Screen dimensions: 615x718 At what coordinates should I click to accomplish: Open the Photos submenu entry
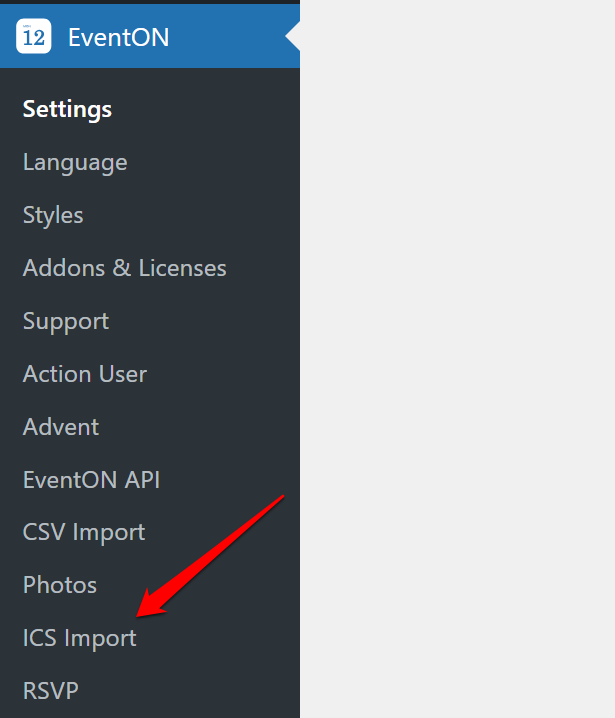pyautogui.click(x=60, y=585)
